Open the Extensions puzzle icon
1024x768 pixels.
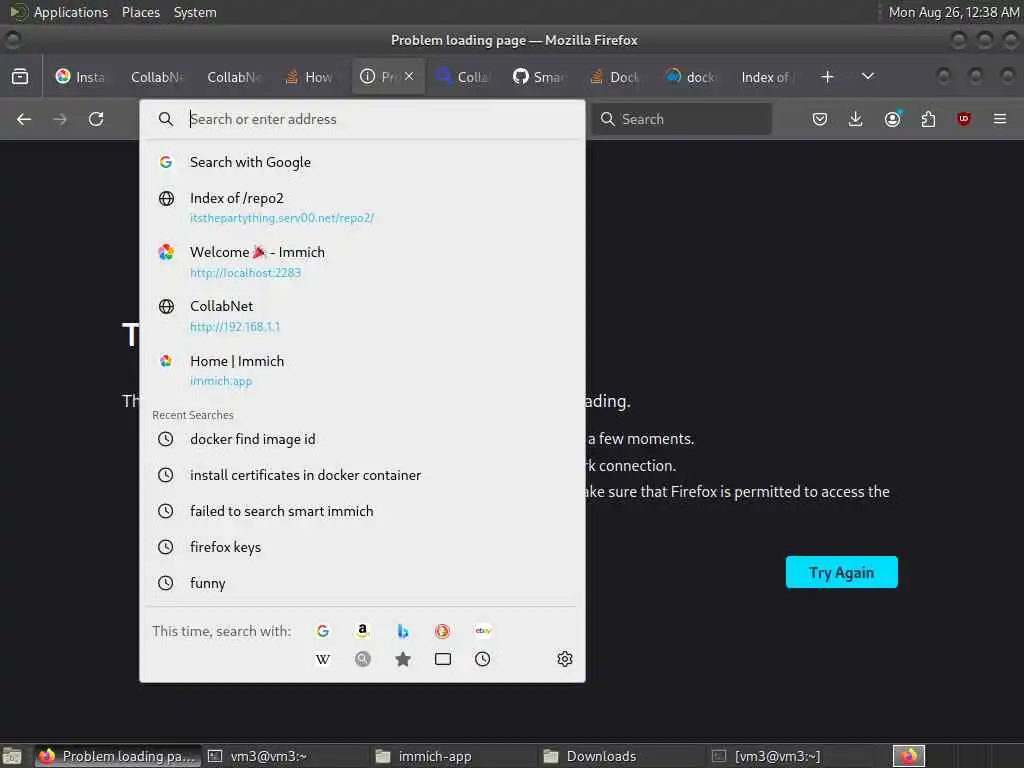pos(928,119)
